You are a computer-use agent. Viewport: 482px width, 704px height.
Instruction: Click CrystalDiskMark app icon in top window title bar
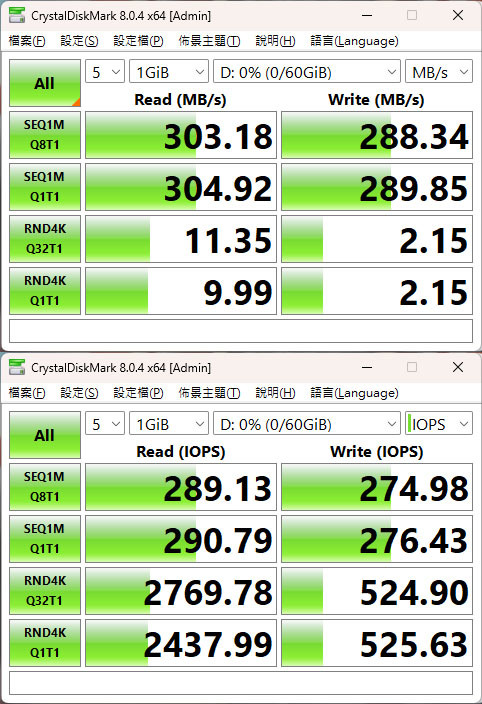click(x=17, y=15)
